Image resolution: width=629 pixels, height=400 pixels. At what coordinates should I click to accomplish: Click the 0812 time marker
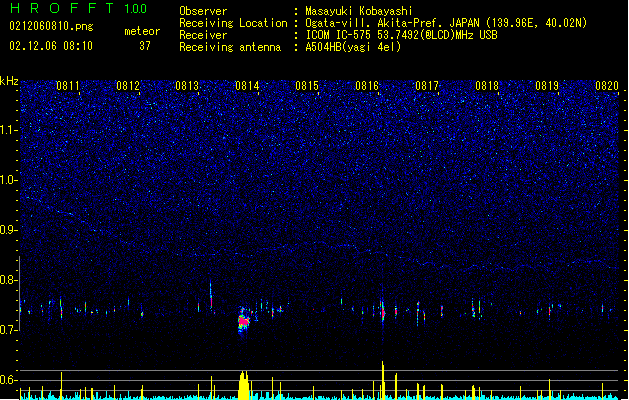coord(128,86)
